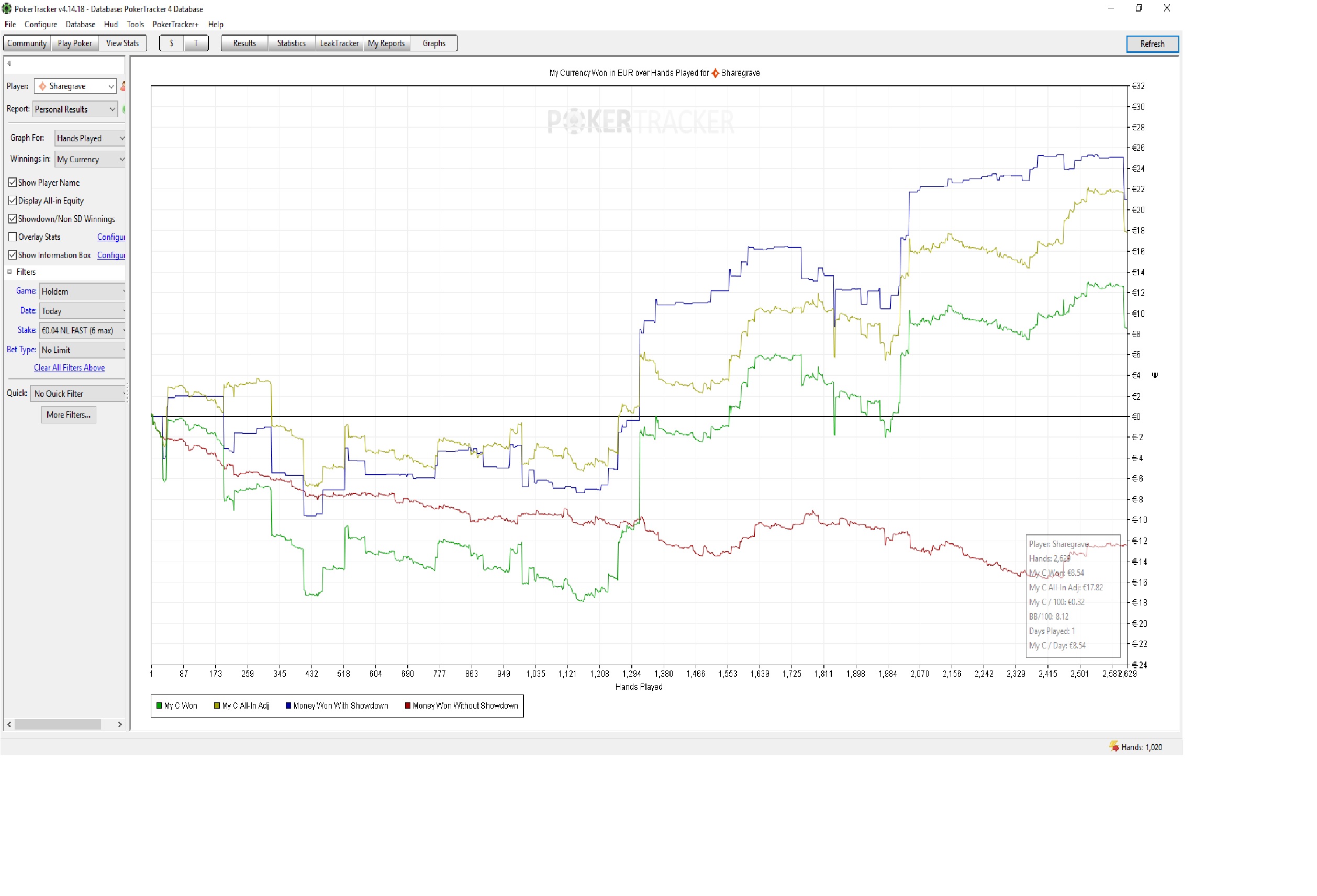1317x896 pixels.
Task: Collapse the Filters section expander
Action: coord(9,272)
